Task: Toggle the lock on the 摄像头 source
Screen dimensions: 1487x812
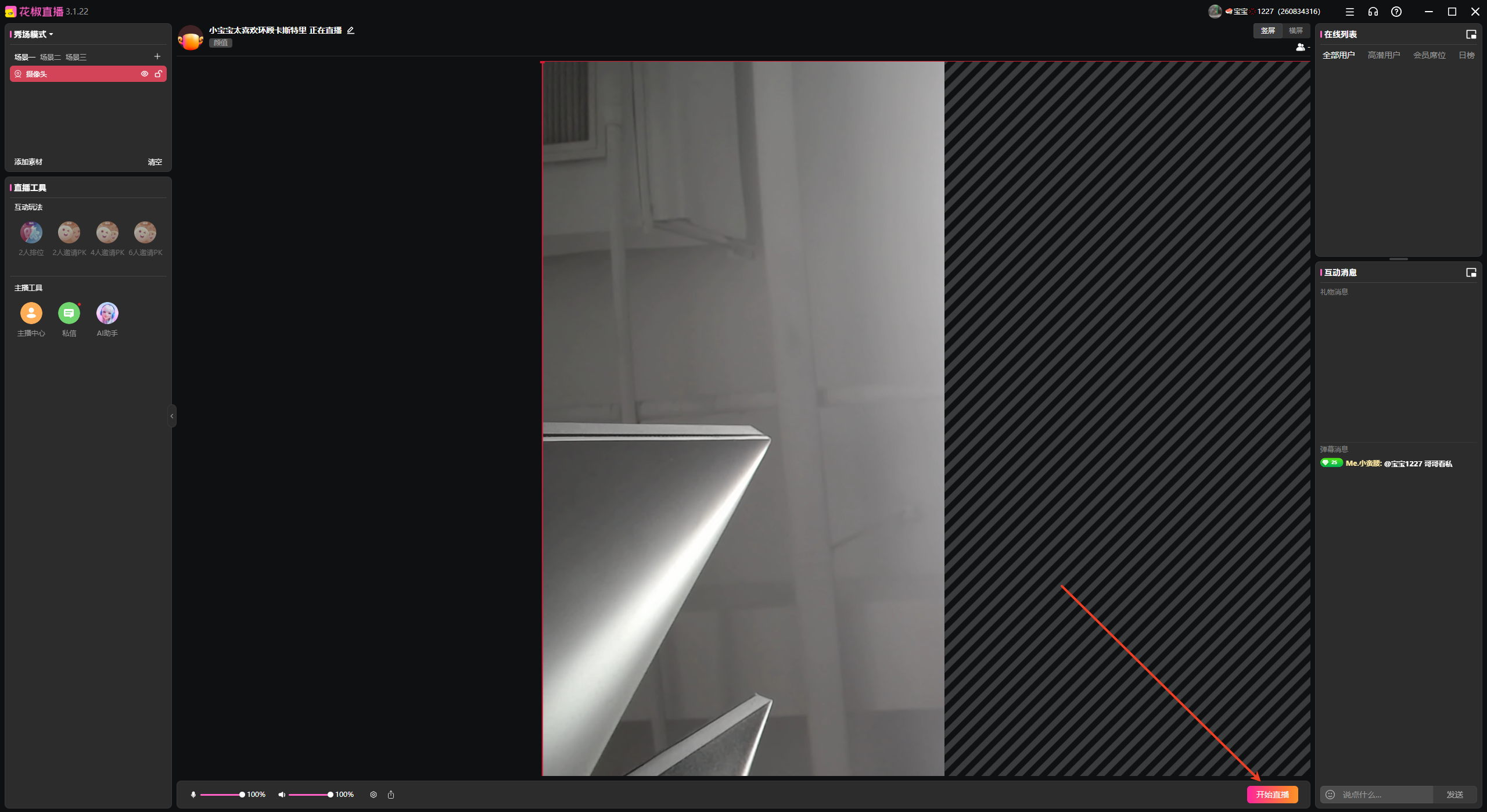Action: 158,74
